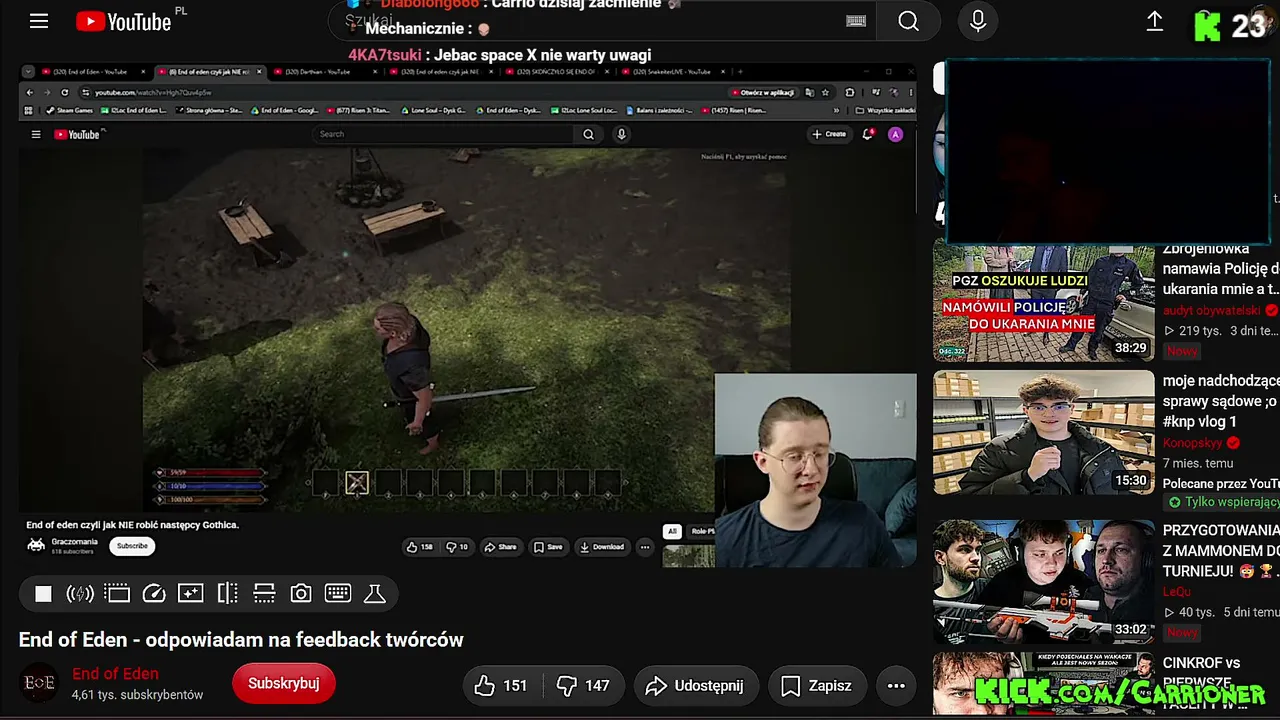The width and height of the screenshot is (1280, 720).
Task: Click the sparkle screen icon in the floating toolbar
Action: [x=190, y=594]
